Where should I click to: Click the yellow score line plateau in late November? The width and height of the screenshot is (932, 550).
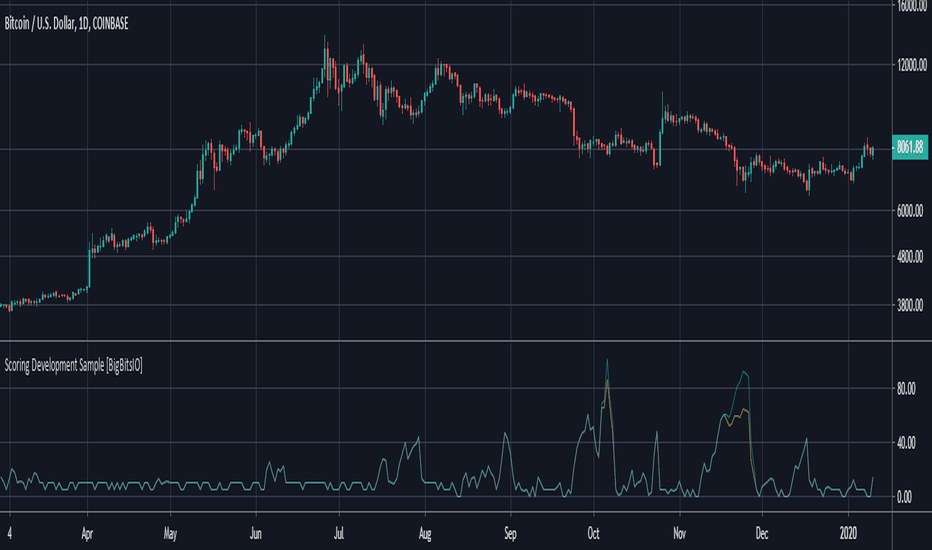[737, 416]
